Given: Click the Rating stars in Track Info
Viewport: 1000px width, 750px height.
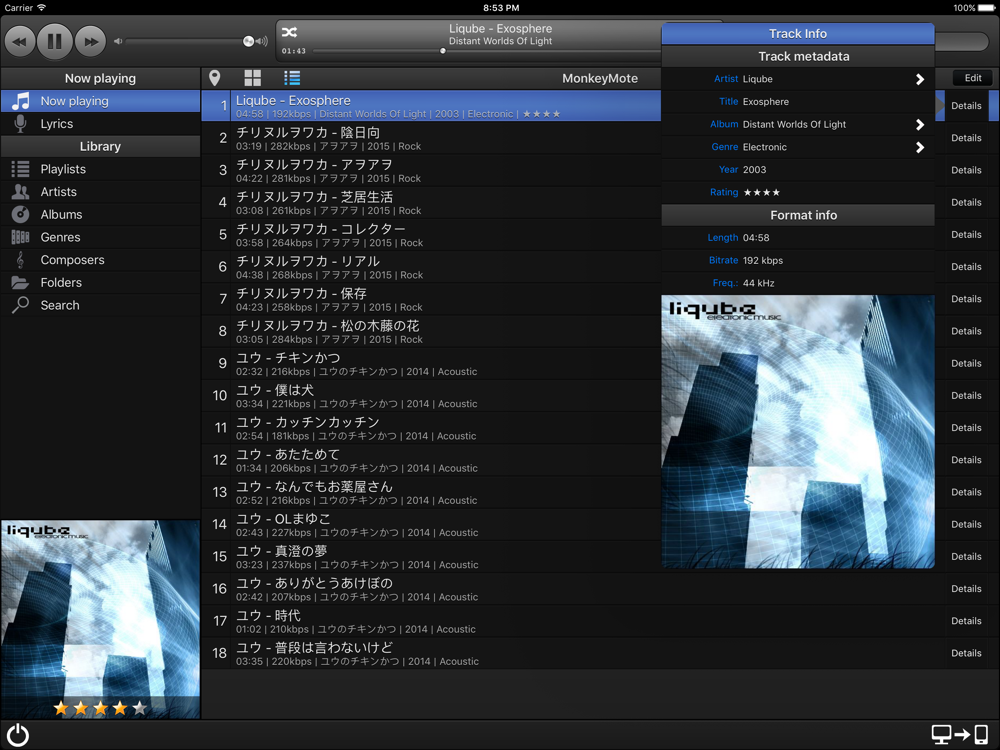Looking at the screenshot, I should point(761,192).
